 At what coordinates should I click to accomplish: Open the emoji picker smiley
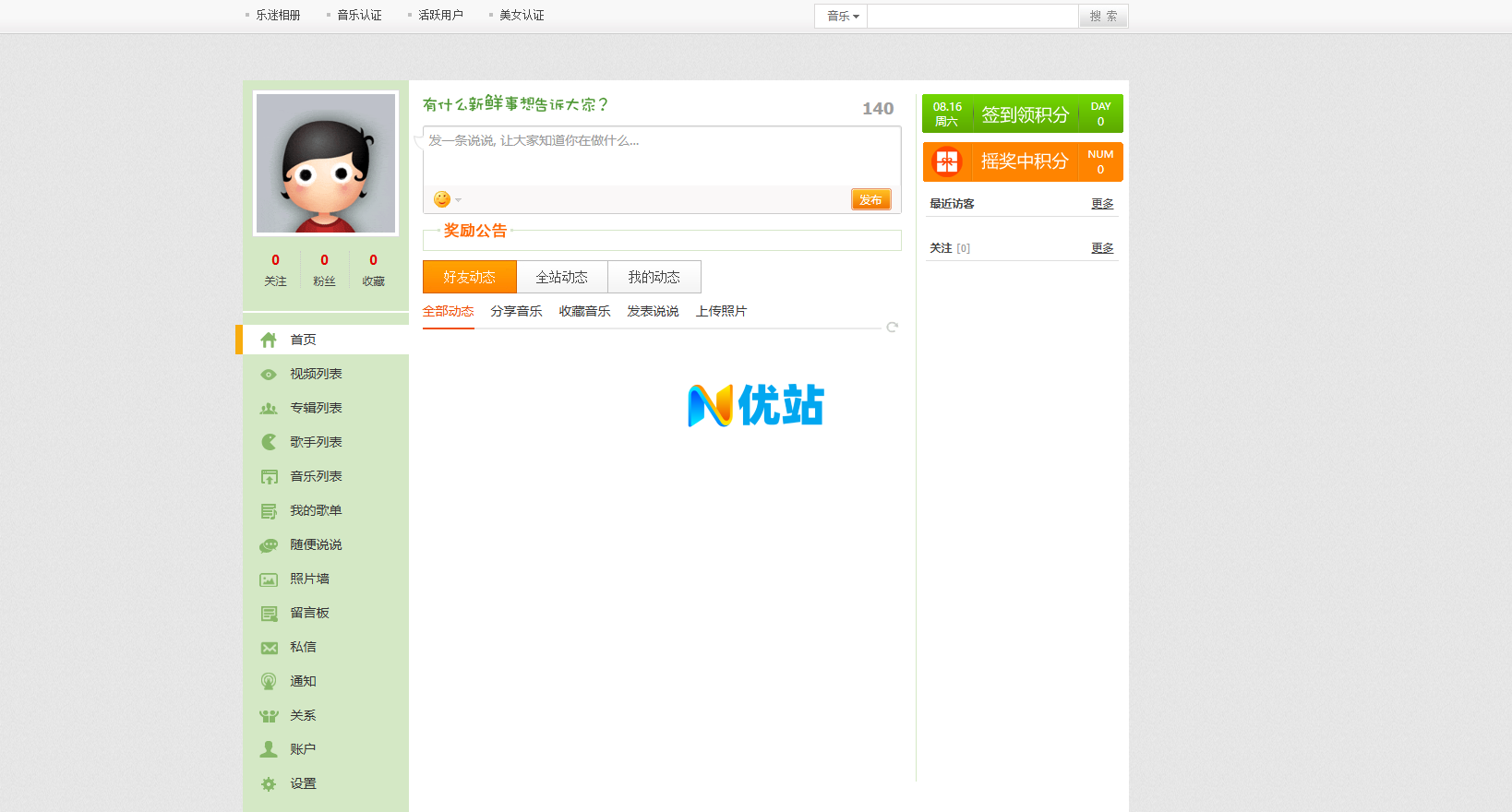(x=442, y=199)
